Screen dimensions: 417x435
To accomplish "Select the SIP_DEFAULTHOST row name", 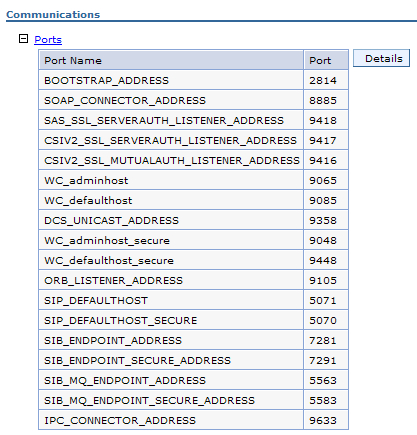I will pos(96,300).
